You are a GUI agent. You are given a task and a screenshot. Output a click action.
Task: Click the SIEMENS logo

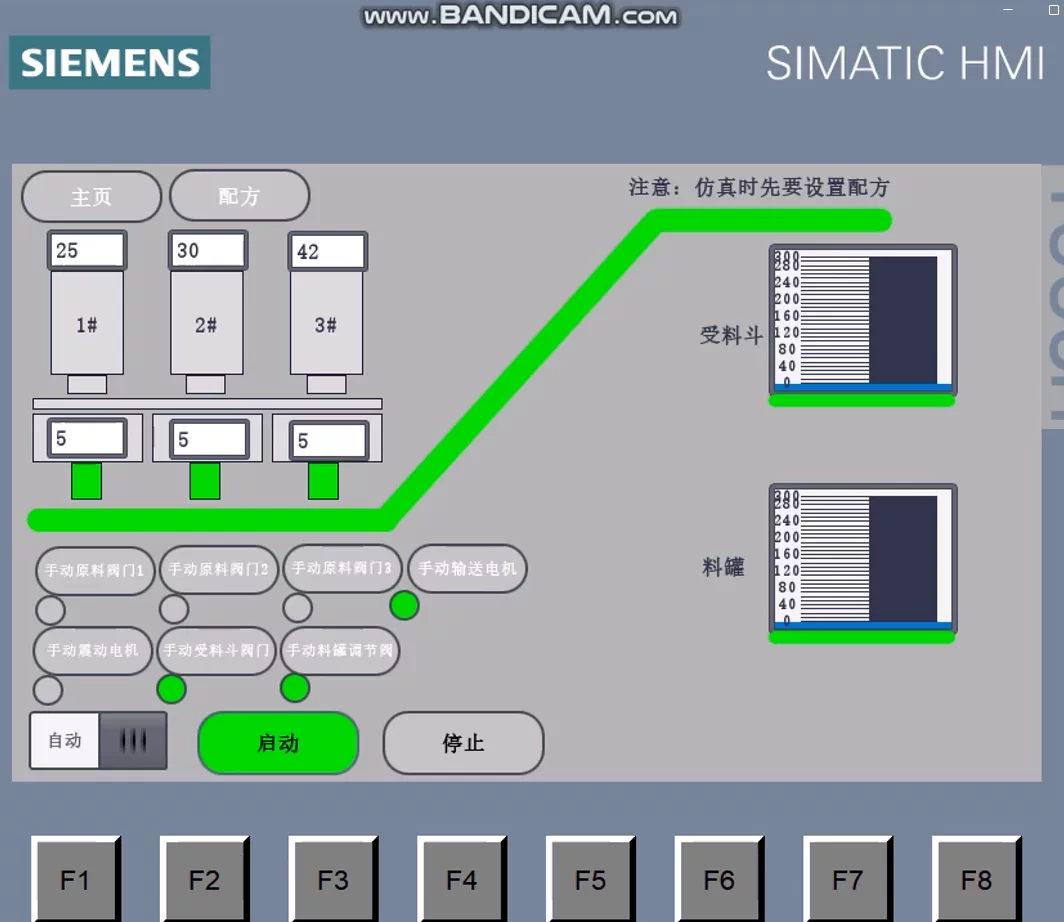109,62
